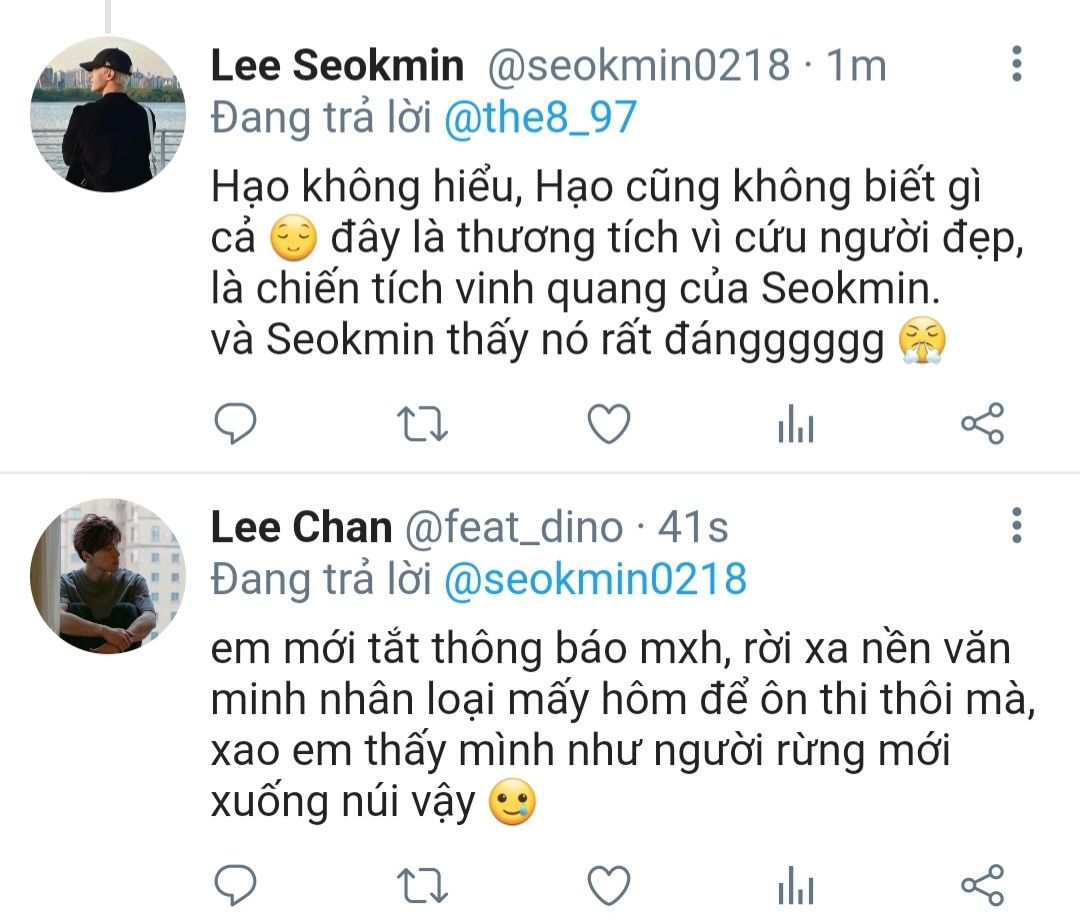Open the @feat_dino handle
This screenshot has height=920, width=1080.
514,527
